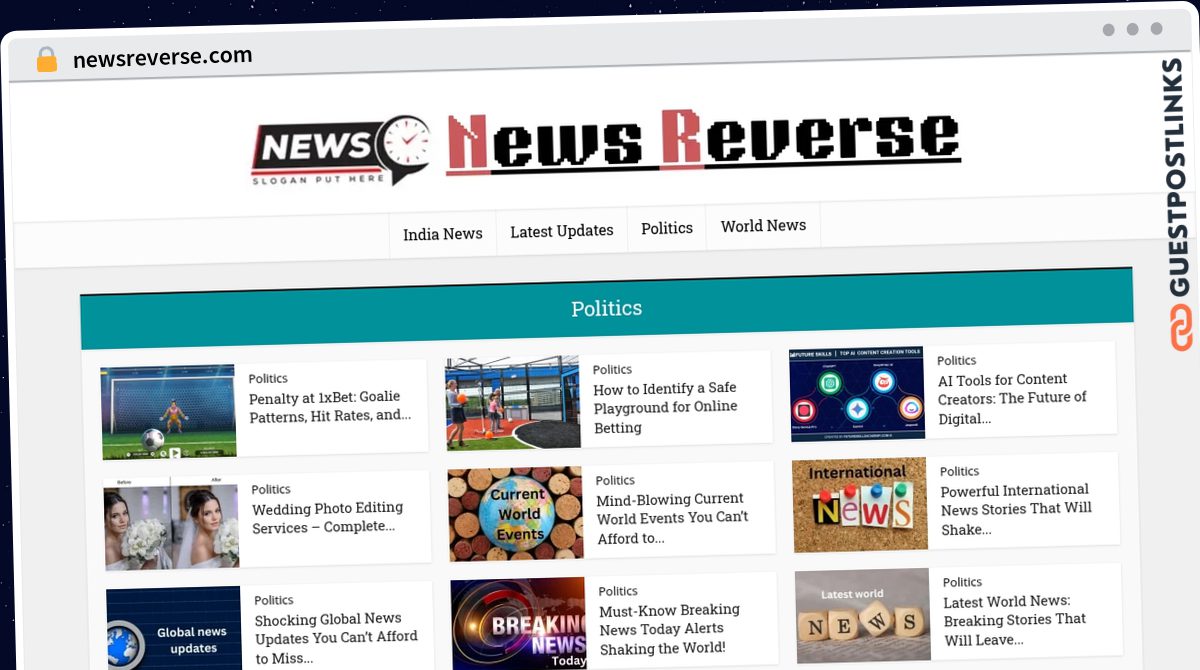Image resolution: width=1200 pixels, height=670 pixels.
Task: Open the Safe Playground for Online Betting article
Action: coord(666,408)
